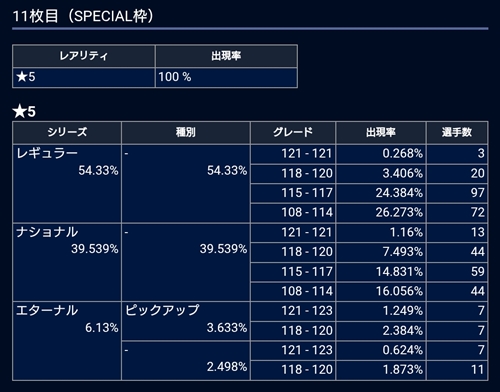Click the ピックアップ type cell
Image resolution: width=500 pixels, height=392 pixels.
click(186, 321)
